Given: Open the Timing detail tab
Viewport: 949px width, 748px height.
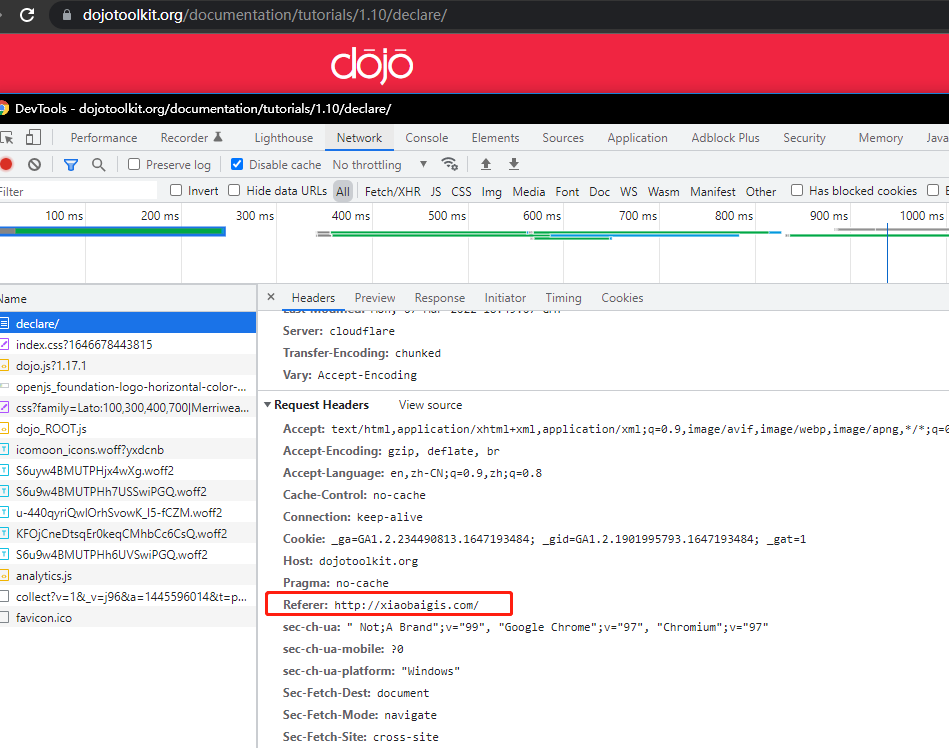Looking at the screenshot, I should 563,298.
